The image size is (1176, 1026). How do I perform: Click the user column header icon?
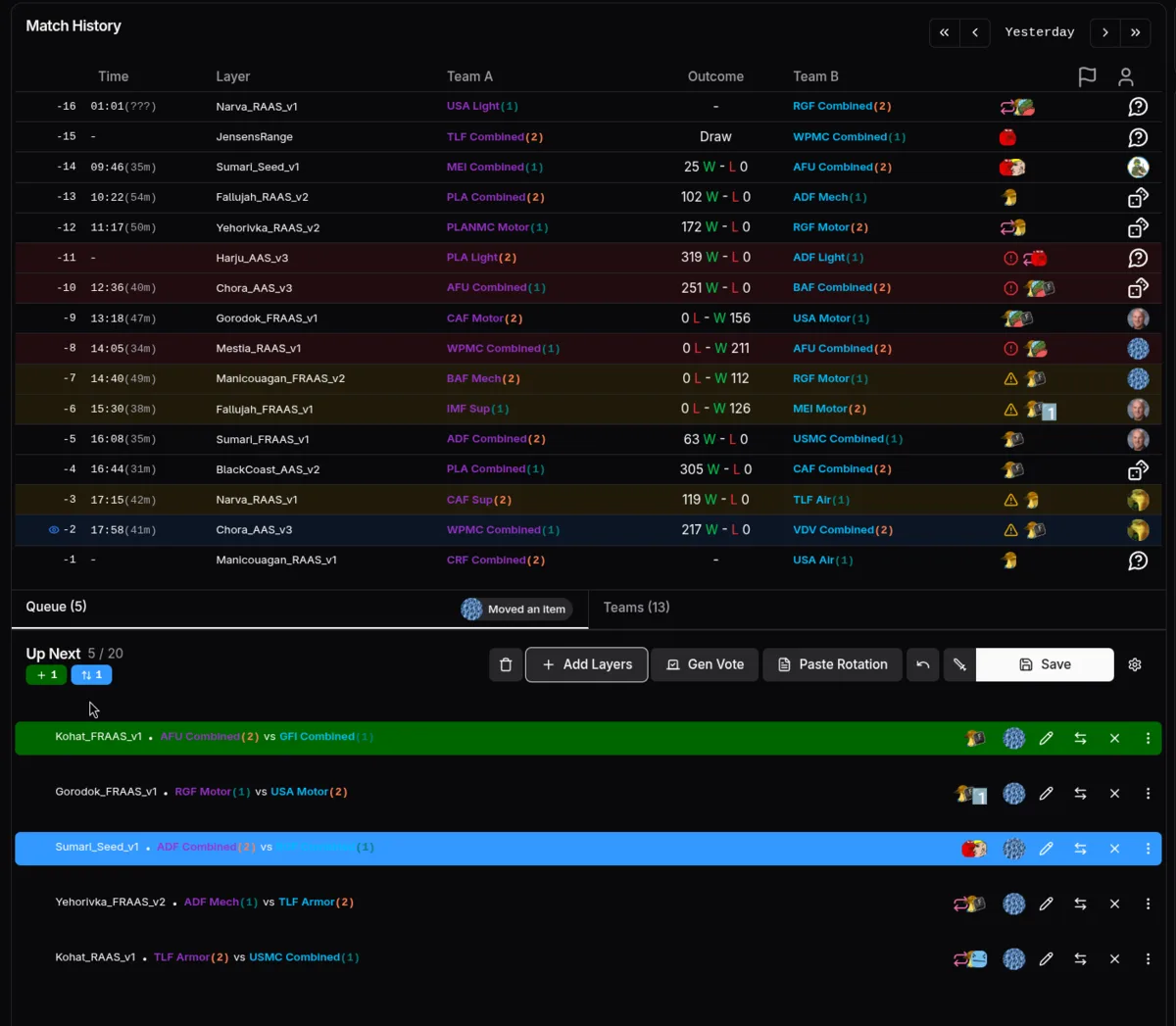tap(1125, 76)
